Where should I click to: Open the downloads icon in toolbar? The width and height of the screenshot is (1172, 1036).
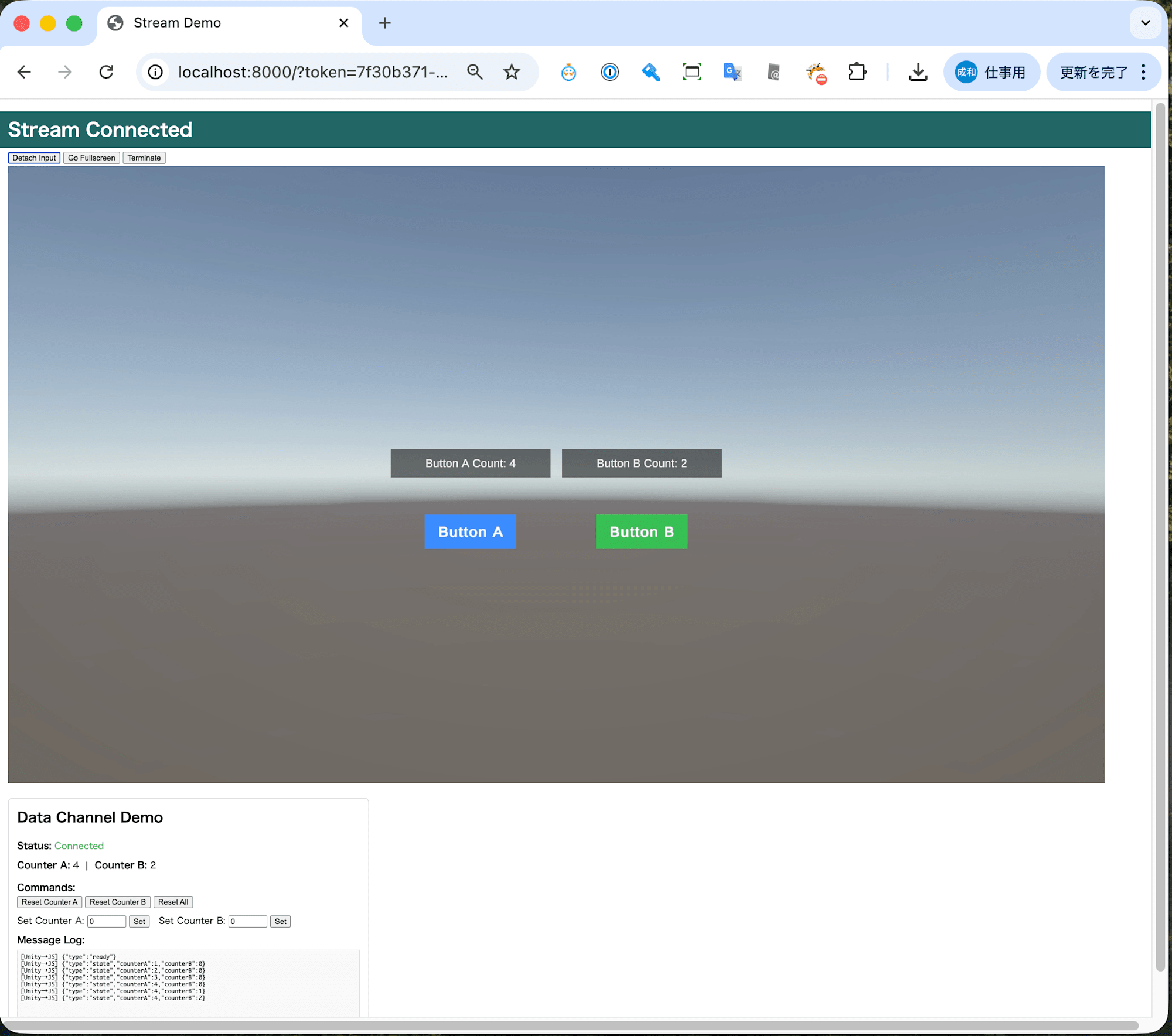pyautogui.click(x=918, y=72)
